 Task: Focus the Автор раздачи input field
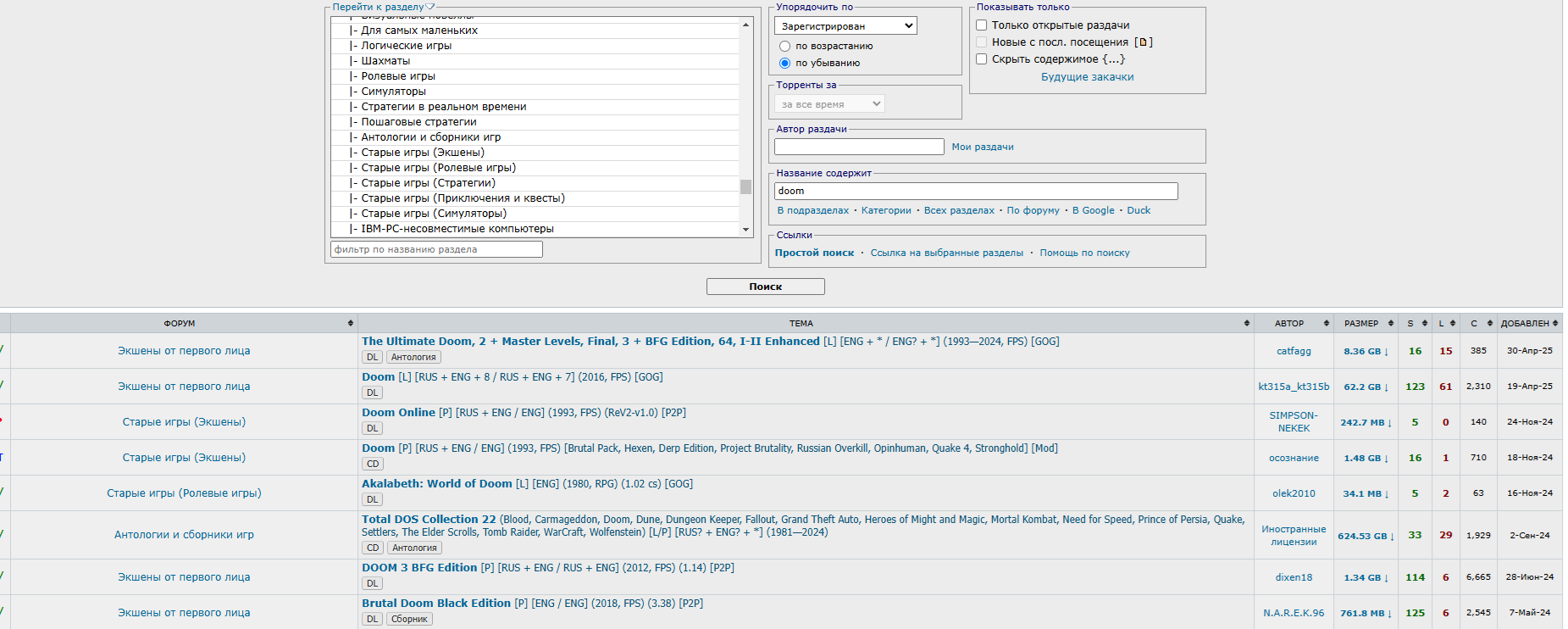859,147
